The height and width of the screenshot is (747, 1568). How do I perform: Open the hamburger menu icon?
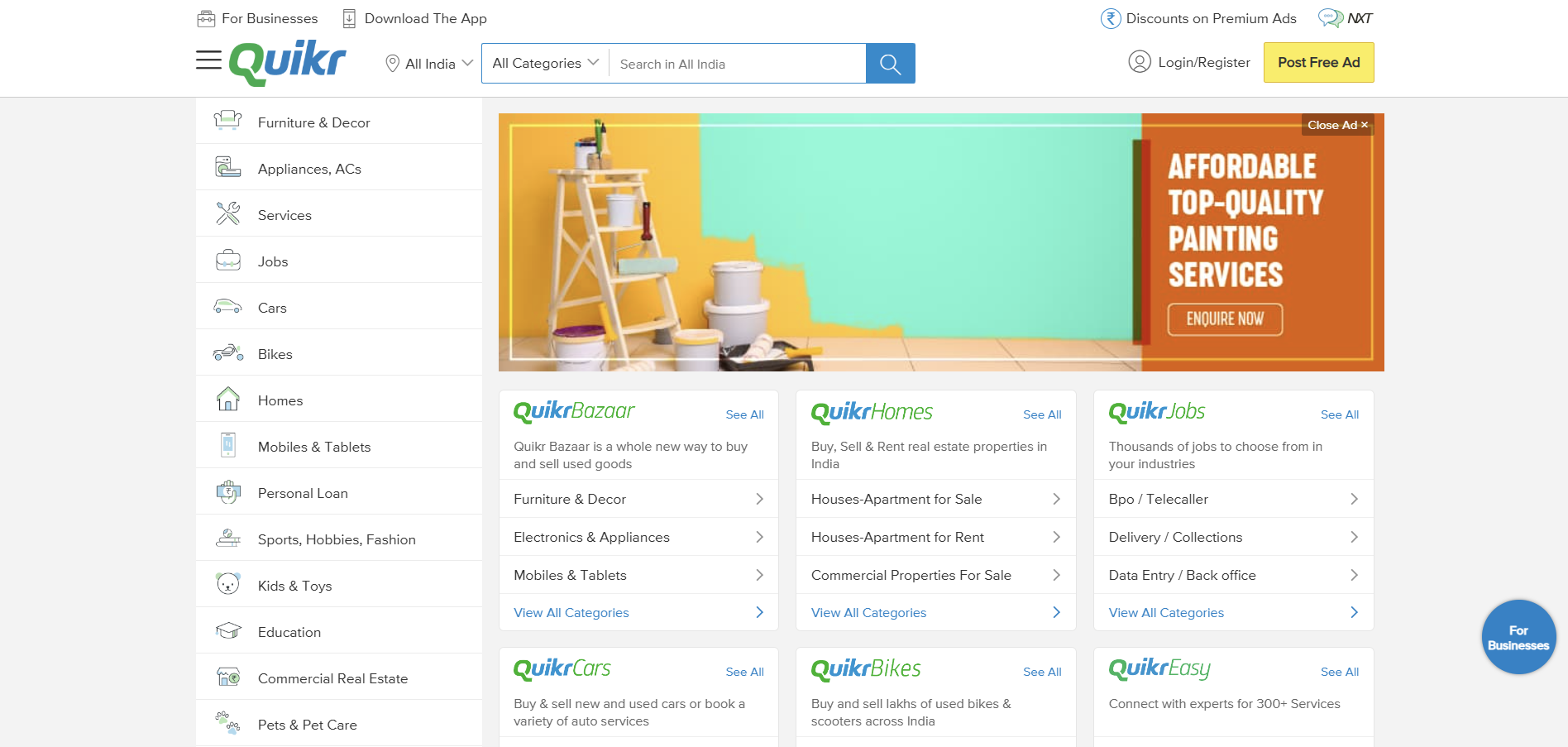pos(208,60)
